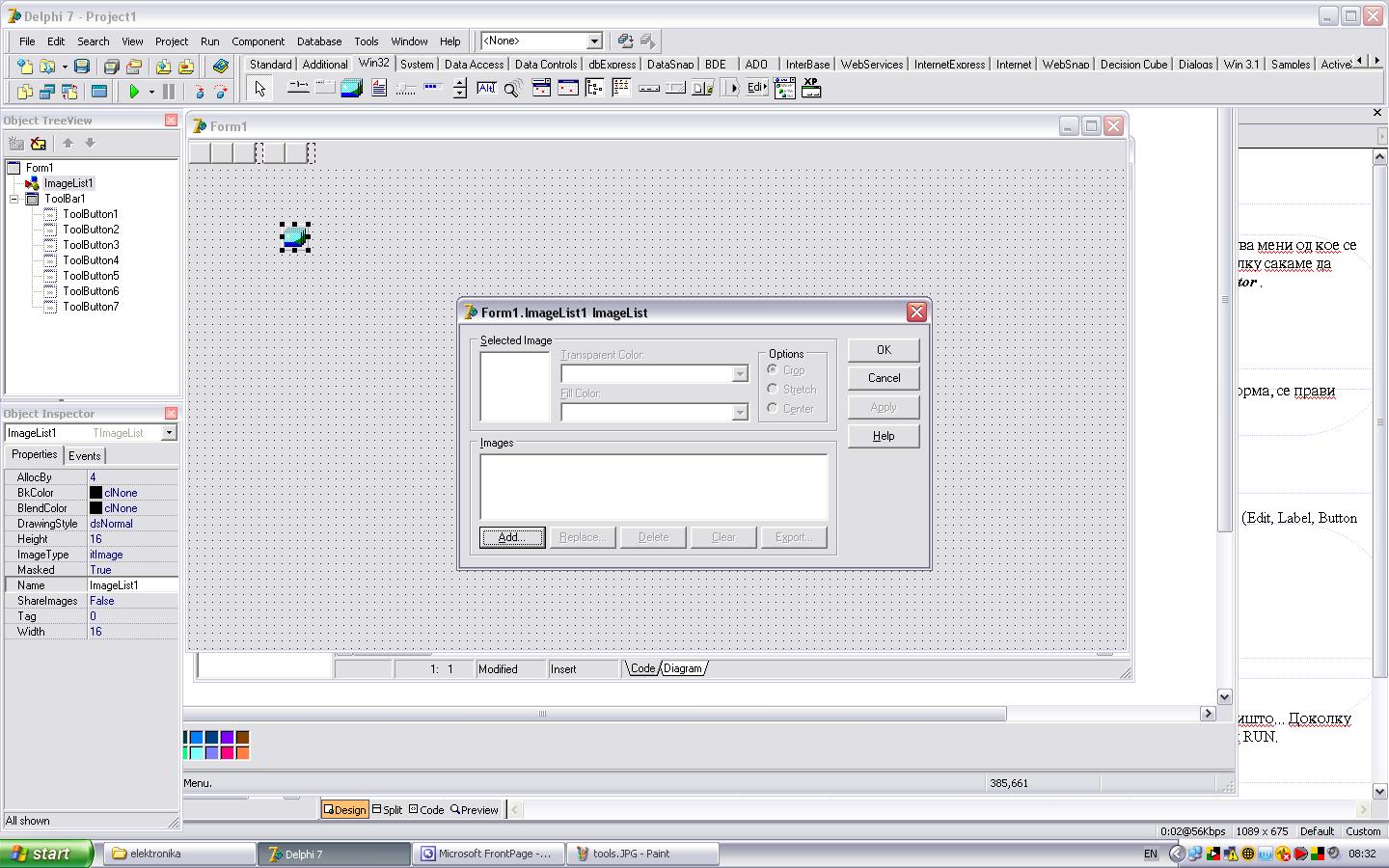Open the Fill Color dropdown
This screenshot has width=1389, height=868.
point(740,413)
